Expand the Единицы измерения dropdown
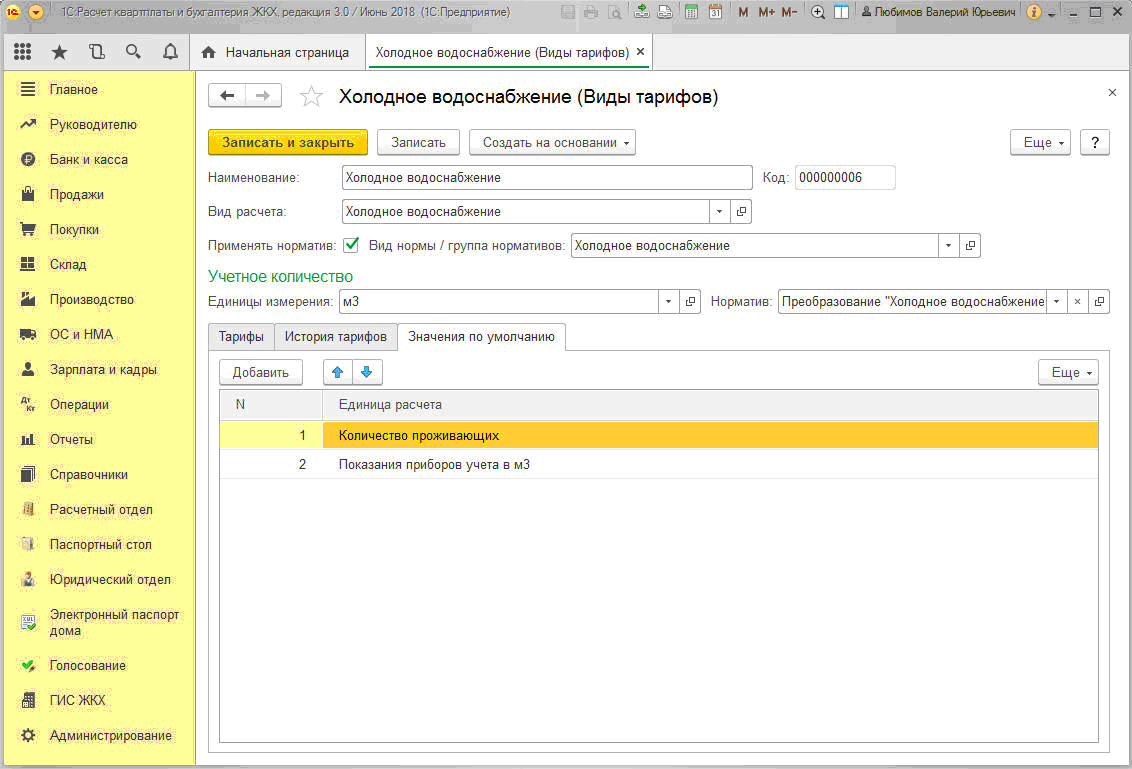1132x769 pixels. 668,302
